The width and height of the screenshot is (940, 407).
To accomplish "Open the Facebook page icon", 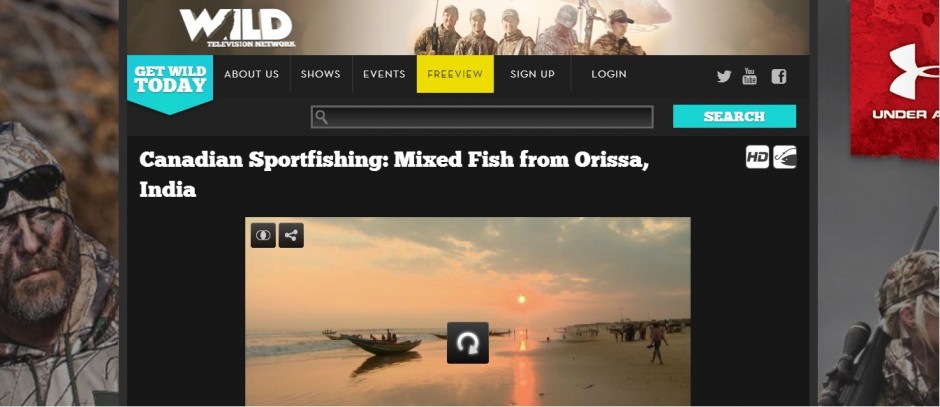I will 779,76.
